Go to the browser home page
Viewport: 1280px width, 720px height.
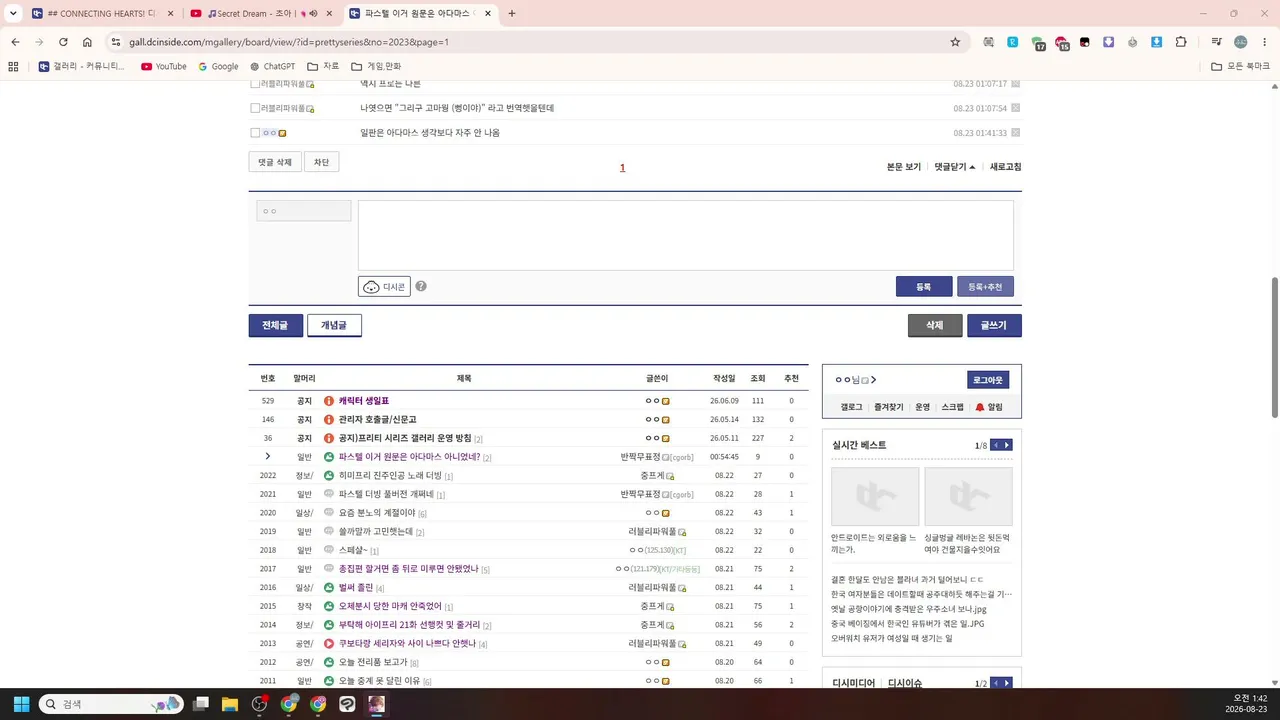(87, 42)
